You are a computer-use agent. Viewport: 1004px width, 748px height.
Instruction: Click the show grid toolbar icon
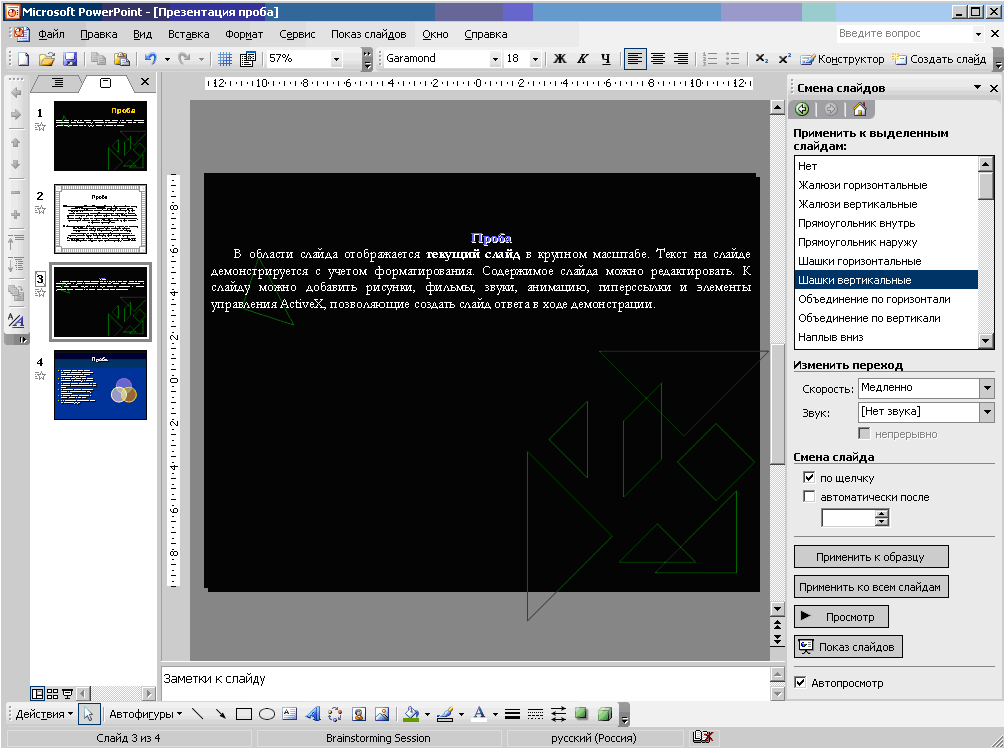pyautogui.click(x=225, y=59)
